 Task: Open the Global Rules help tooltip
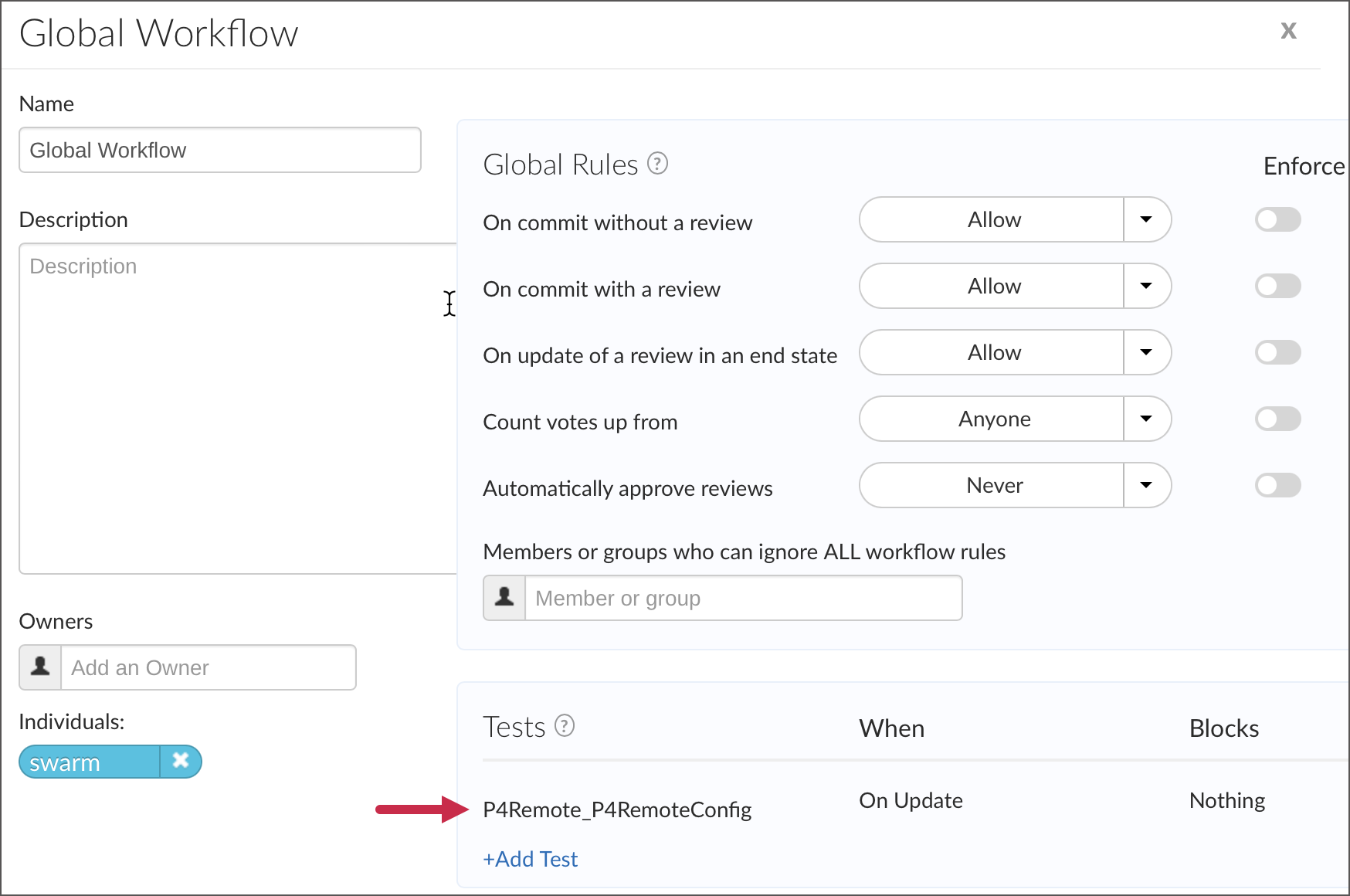(656, 163)
